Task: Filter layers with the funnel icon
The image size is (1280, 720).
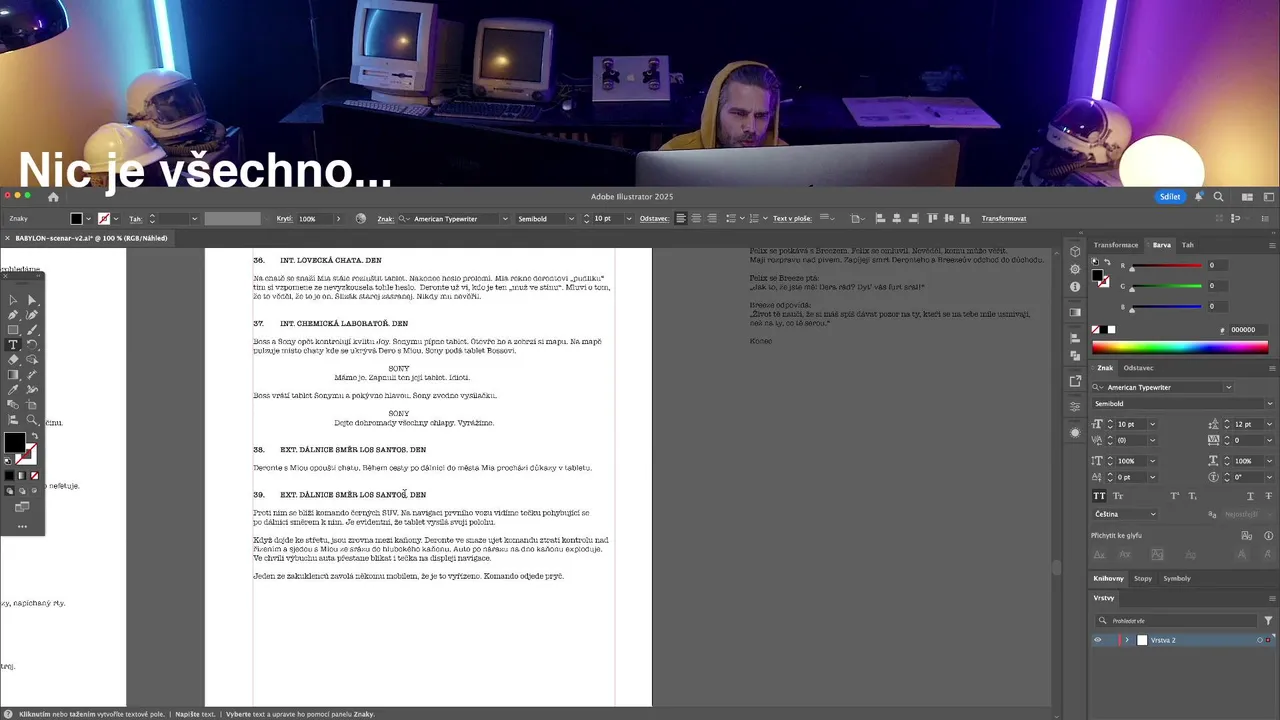Action: tap(1268, 621)
